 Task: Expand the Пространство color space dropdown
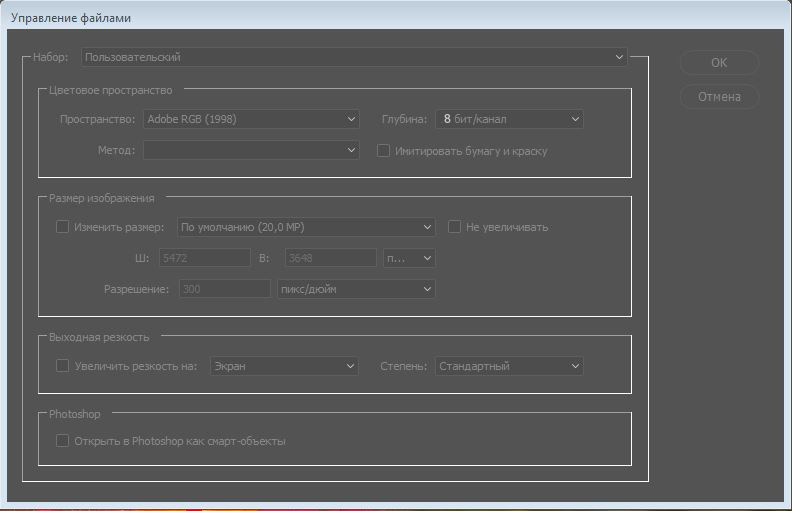click(250, 119)
